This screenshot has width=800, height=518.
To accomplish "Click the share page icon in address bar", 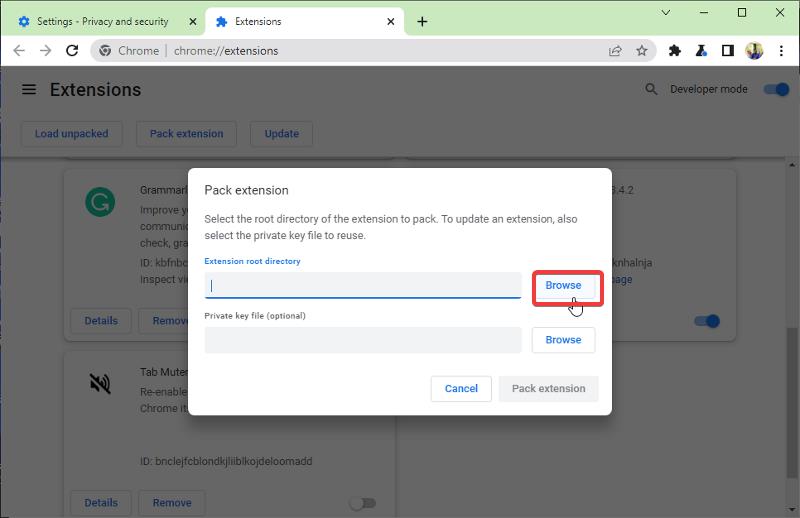I will 615,51.
